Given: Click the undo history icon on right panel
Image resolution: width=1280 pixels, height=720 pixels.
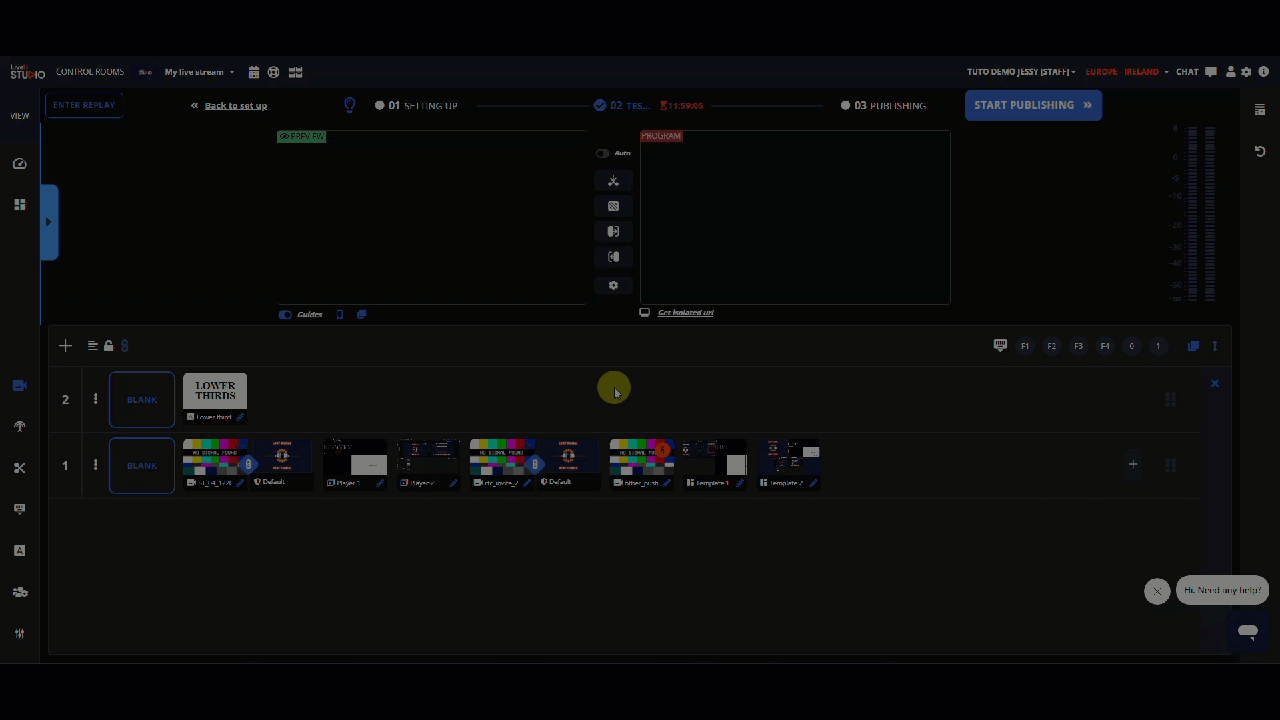Looking at the screenshot, I should tap(1260, 152).
